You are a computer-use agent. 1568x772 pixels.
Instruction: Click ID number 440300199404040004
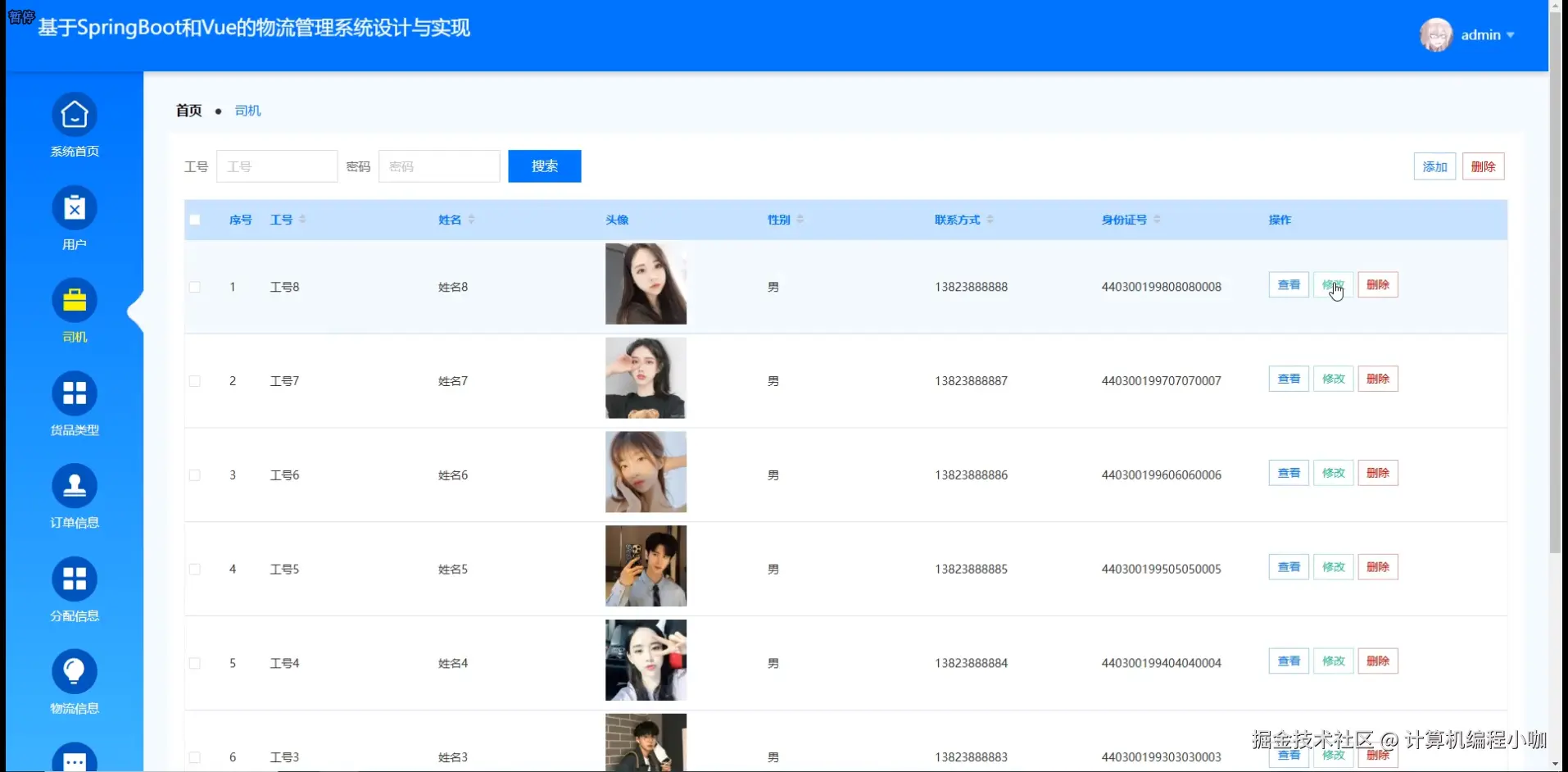(x=1162, y=663)
